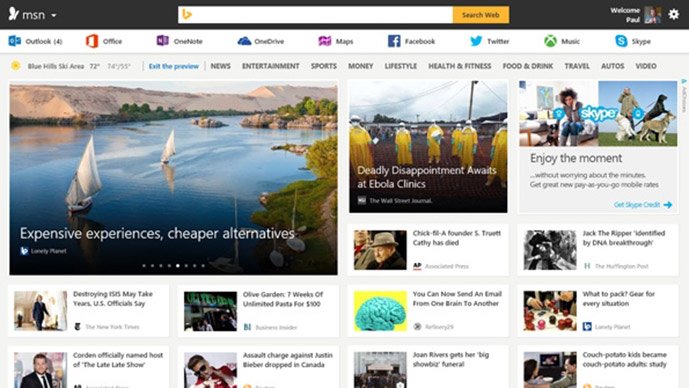689x388 pixels.
Task: Open the Outlook mail icon
Action: coord(15,41)
